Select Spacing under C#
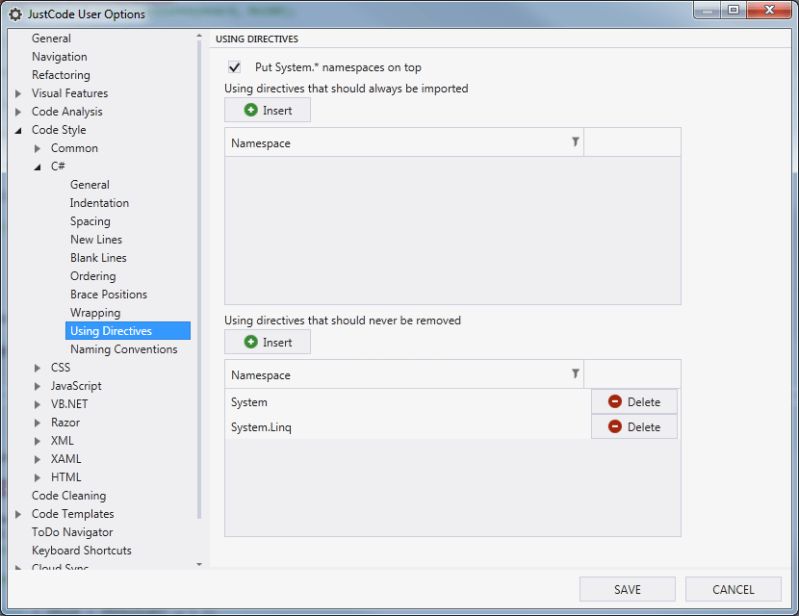The image size is (799, 616). coord(90,221)
